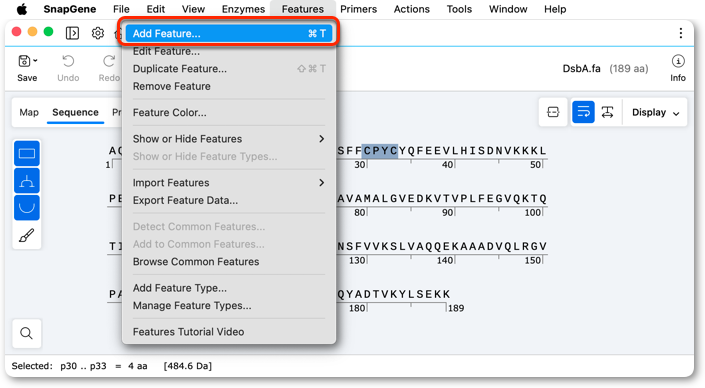Open the File menu
705x388 pixels.
(x=121, y=9)
